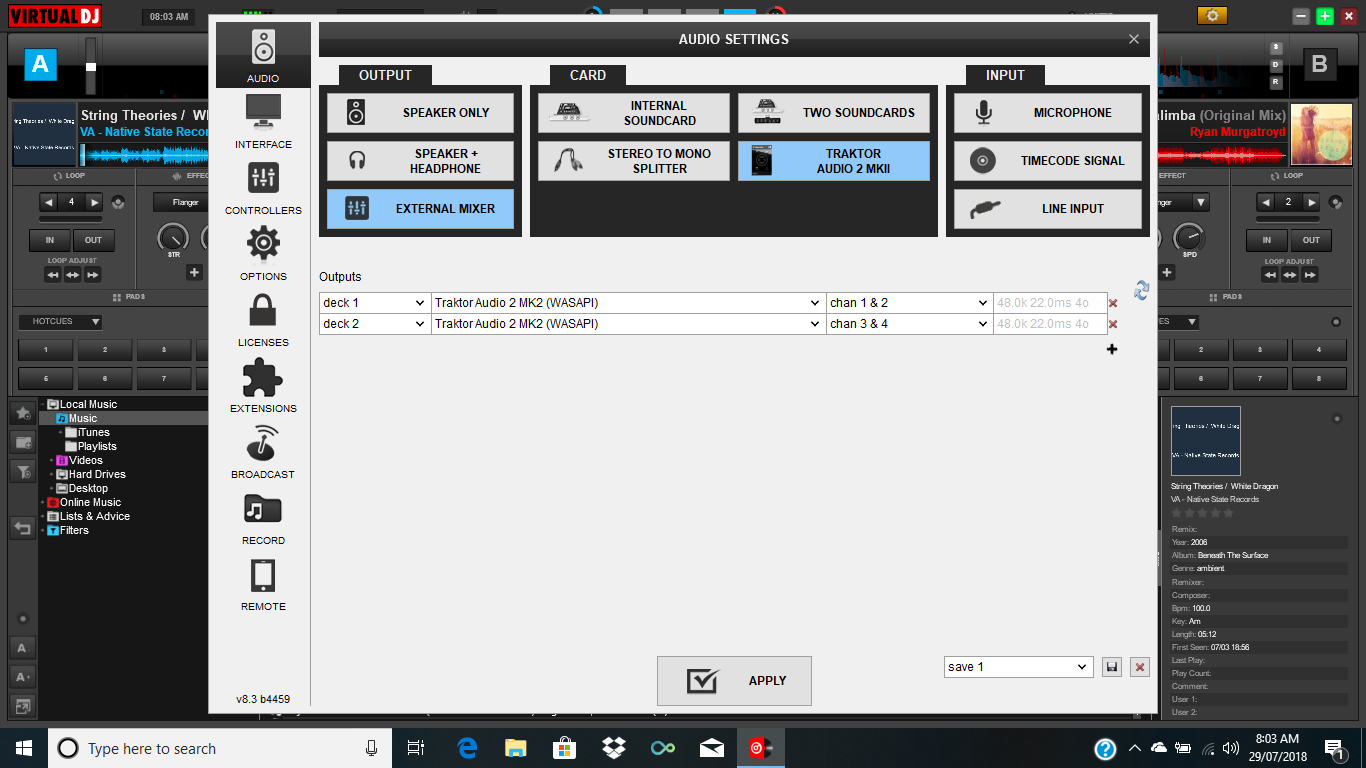The height and width of the screenshot is (768, 1366).
Task: Open the Interface settings section
Action: point(263,121)
